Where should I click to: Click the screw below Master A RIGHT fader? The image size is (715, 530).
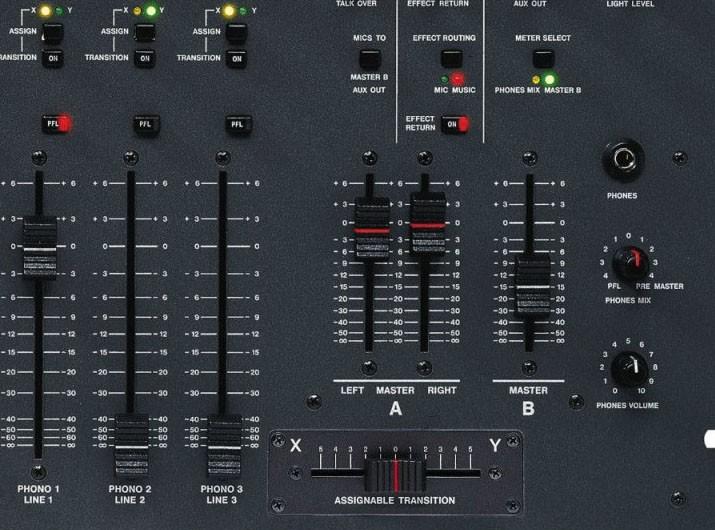click(425, 367)
